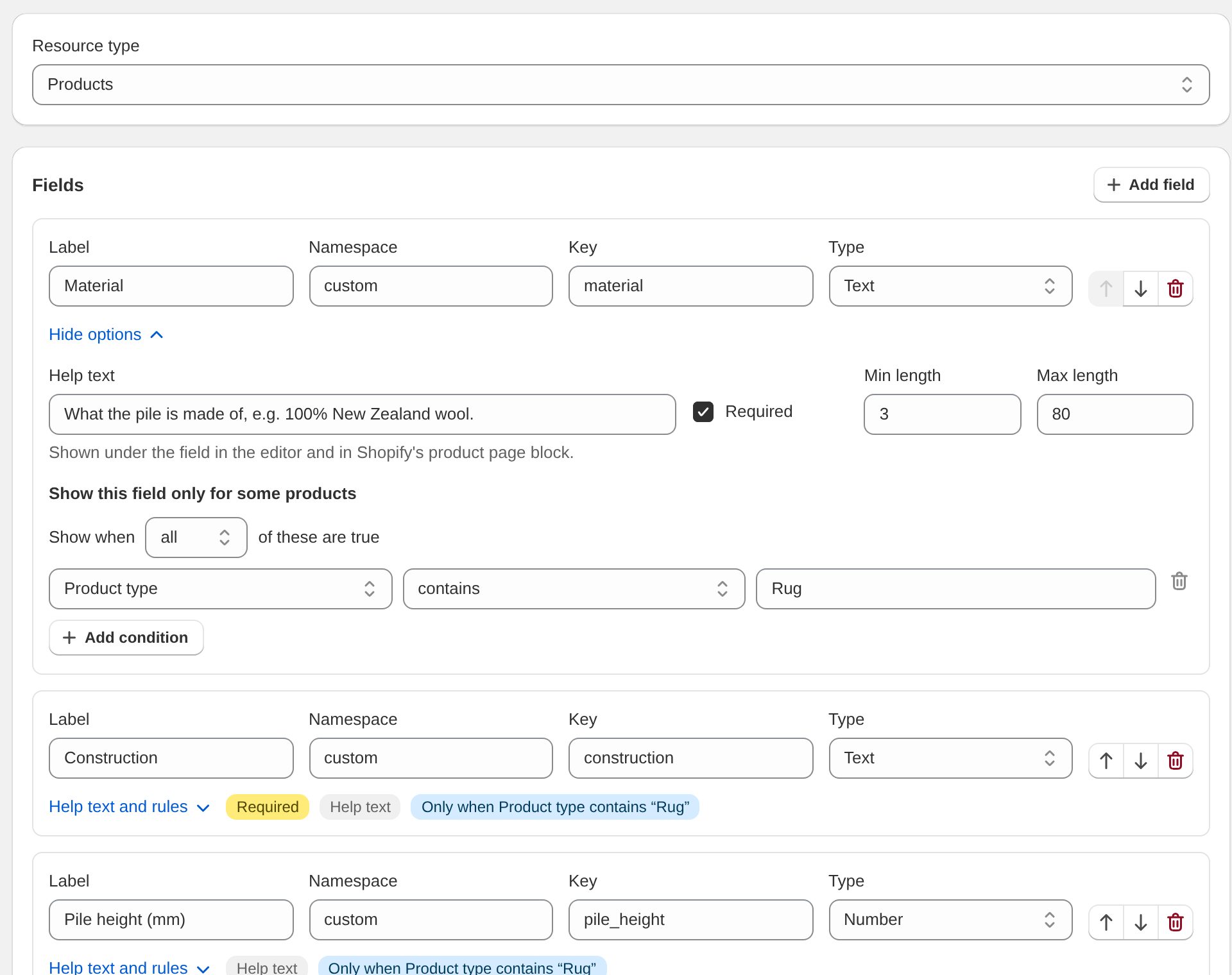Focus the 'material' key input
This screenshot has height=975, width=1232.
pos(690,286)
